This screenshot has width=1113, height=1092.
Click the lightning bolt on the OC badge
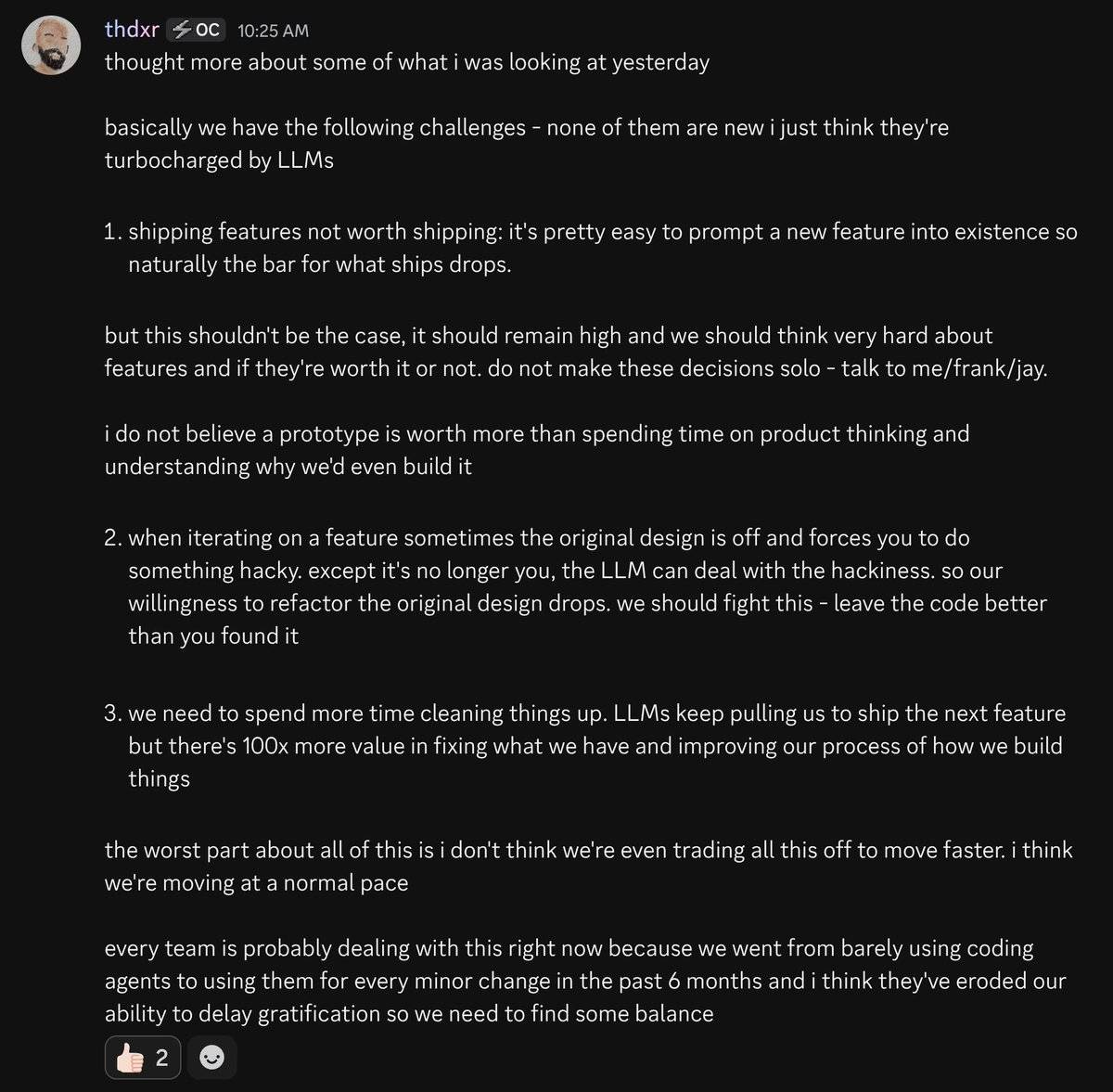click(x=182, y=30)
